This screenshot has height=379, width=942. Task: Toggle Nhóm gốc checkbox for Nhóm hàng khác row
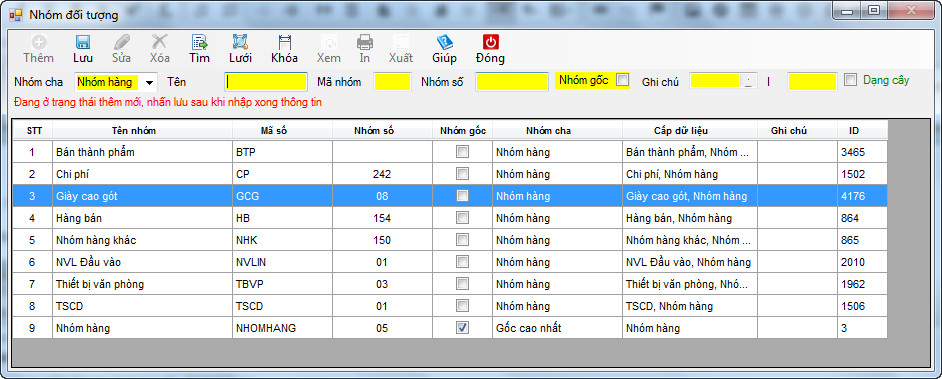[x=462, y=240]
